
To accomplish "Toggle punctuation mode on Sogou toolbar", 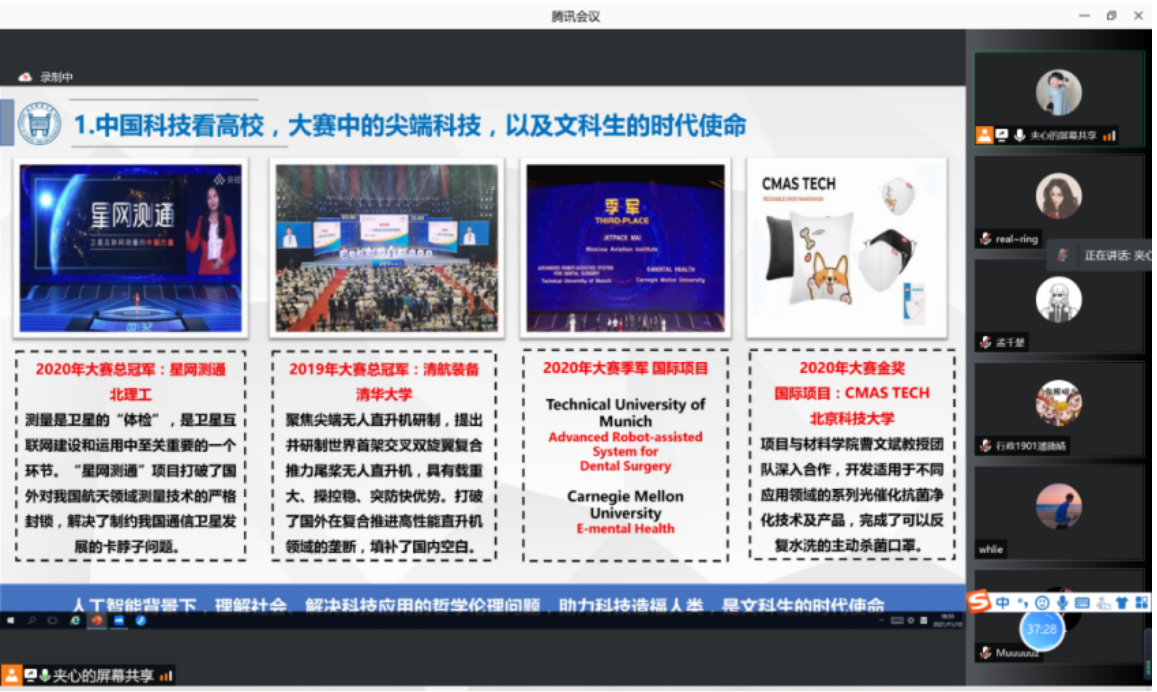I will click(x=1022, y=603).
